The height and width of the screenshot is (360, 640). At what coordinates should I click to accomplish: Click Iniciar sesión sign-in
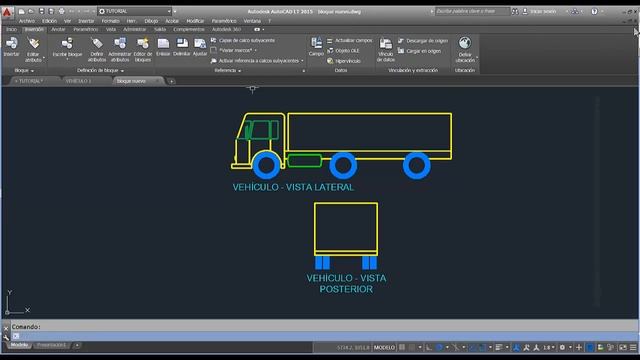[540, 11]
